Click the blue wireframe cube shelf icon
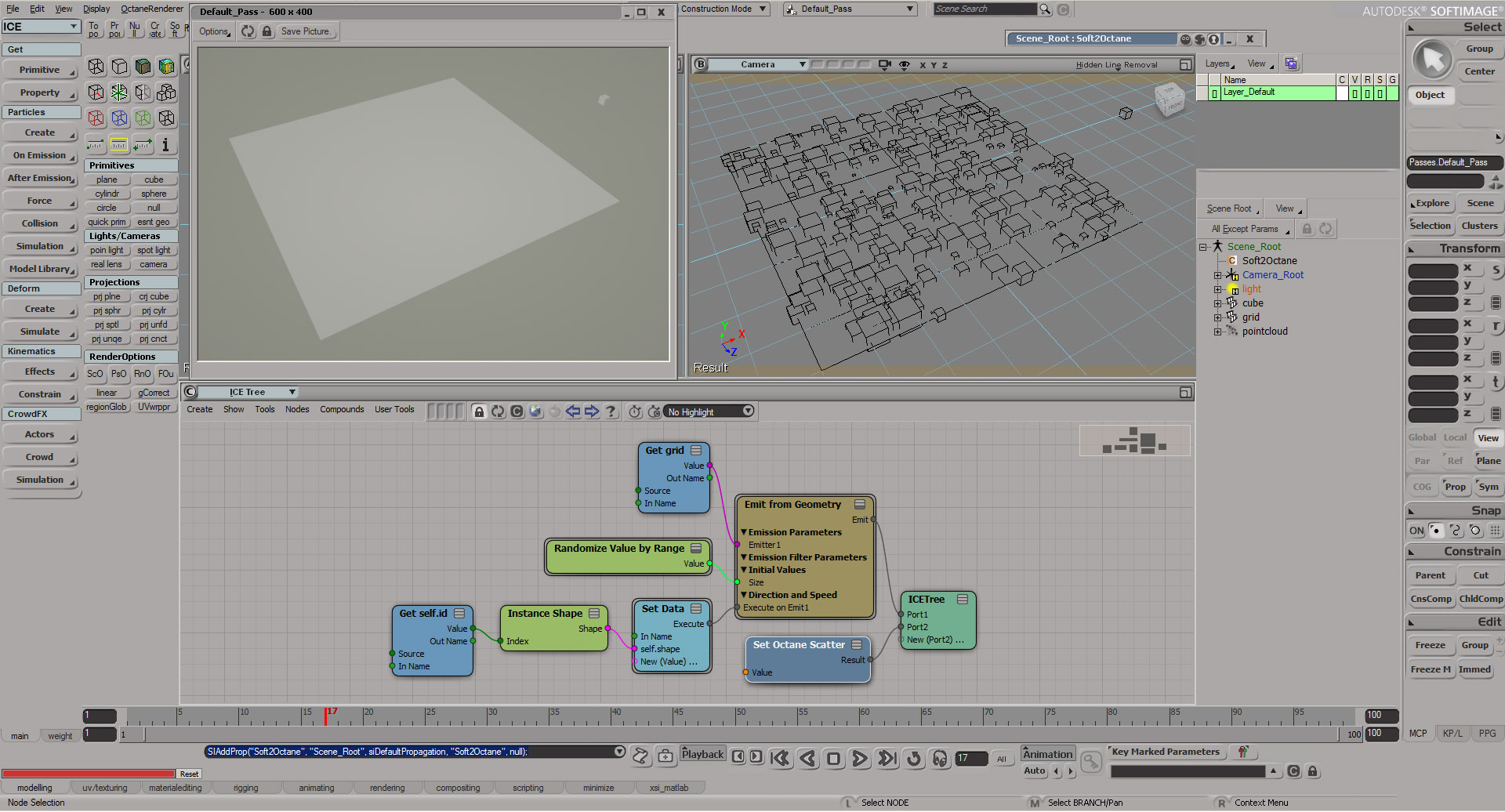 [x=119, y=118]
